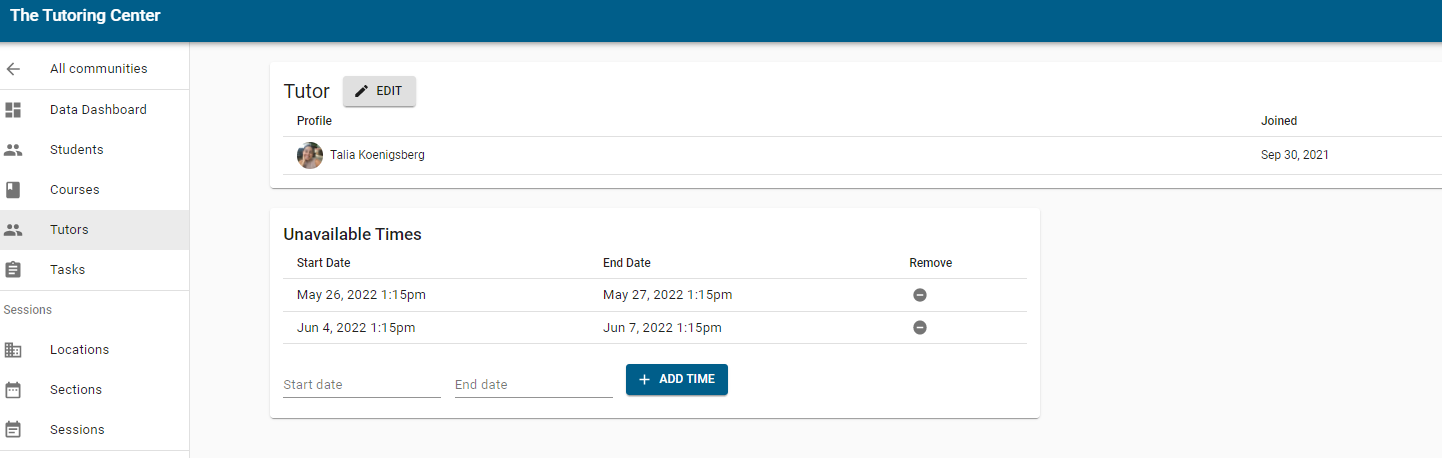Screen dimensions: 1442x458
Task: Click the Sessions calendar icon
Action: 13,430
